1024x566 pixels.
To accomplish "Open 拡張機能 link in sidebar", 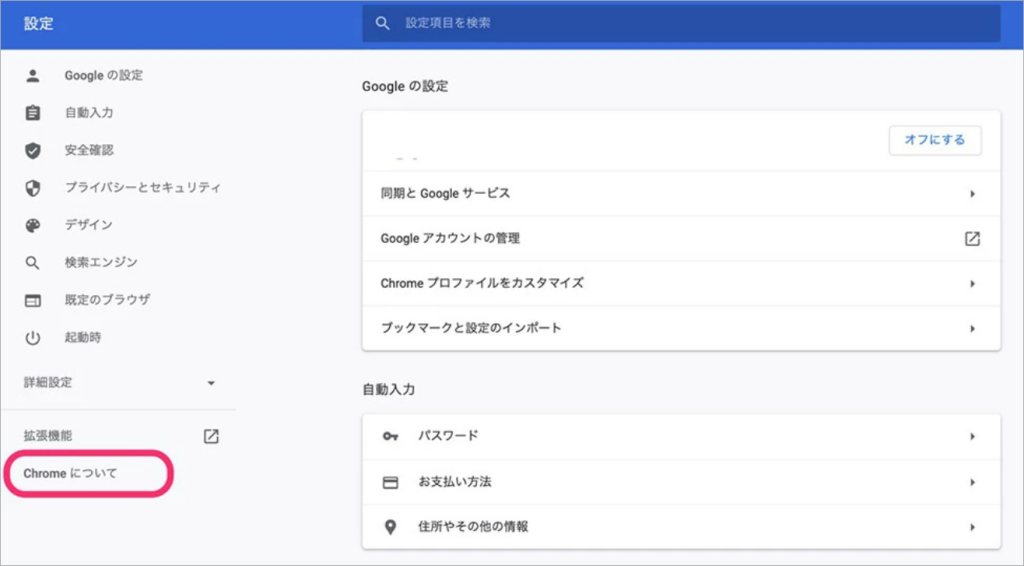I will pyautogui.click(x=48, y=436).
